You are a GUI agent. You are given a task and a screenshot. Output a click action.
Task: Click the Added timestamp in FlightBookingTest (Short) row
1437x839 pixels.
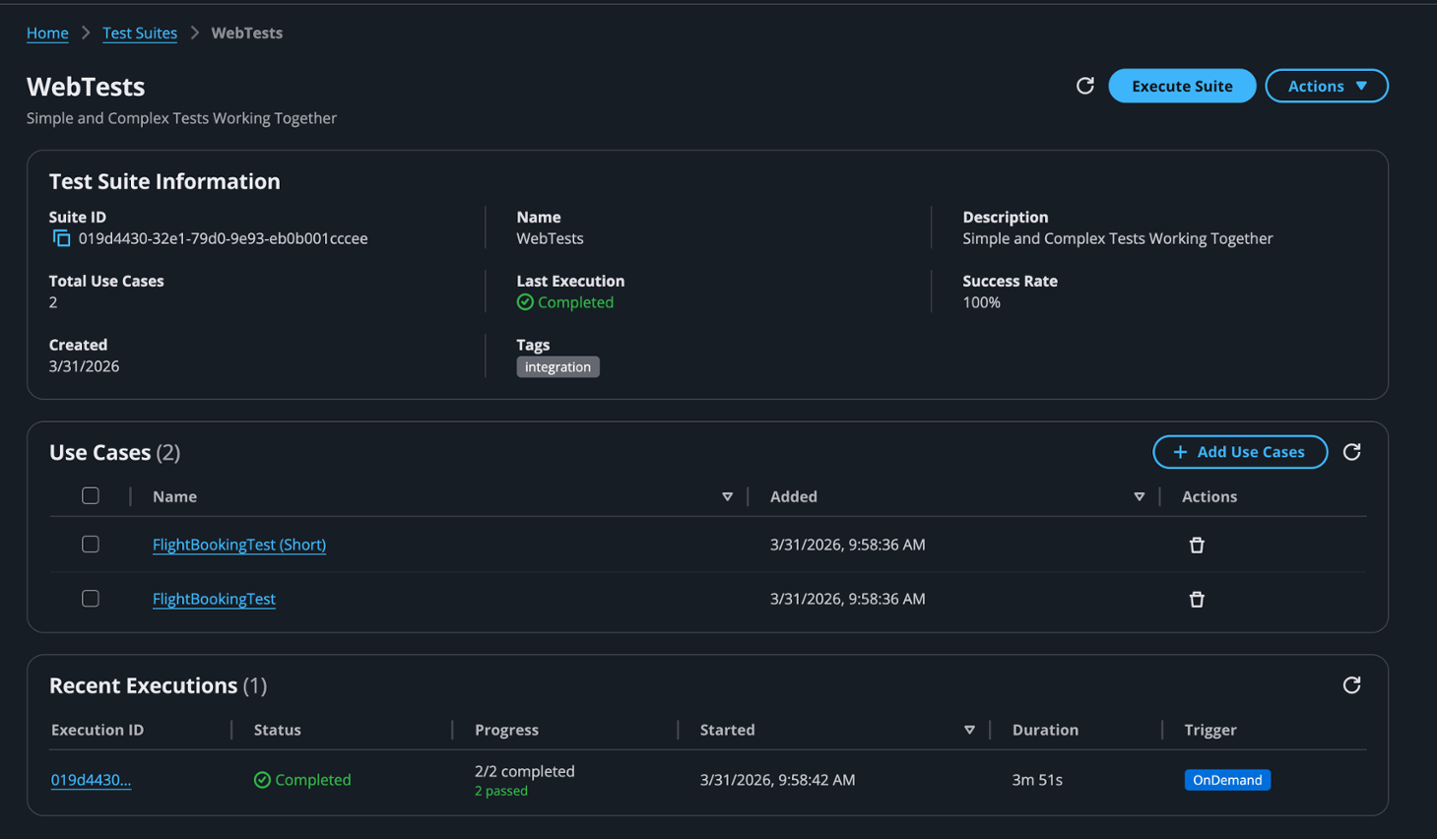pos(847,545)
